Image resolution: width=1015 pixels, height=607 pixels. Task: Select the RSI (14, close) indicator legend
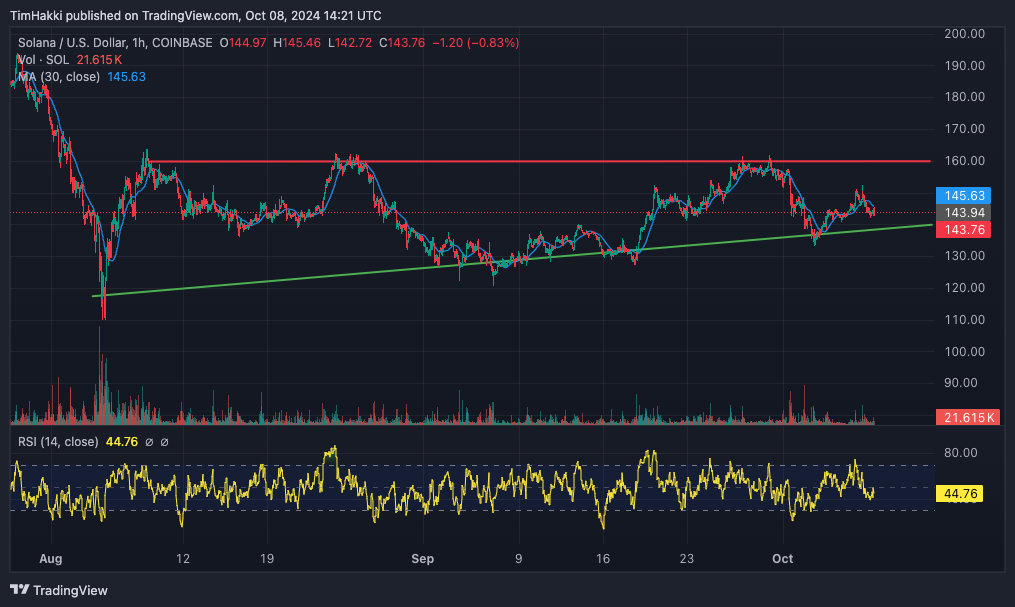click(x=57, y=442)
